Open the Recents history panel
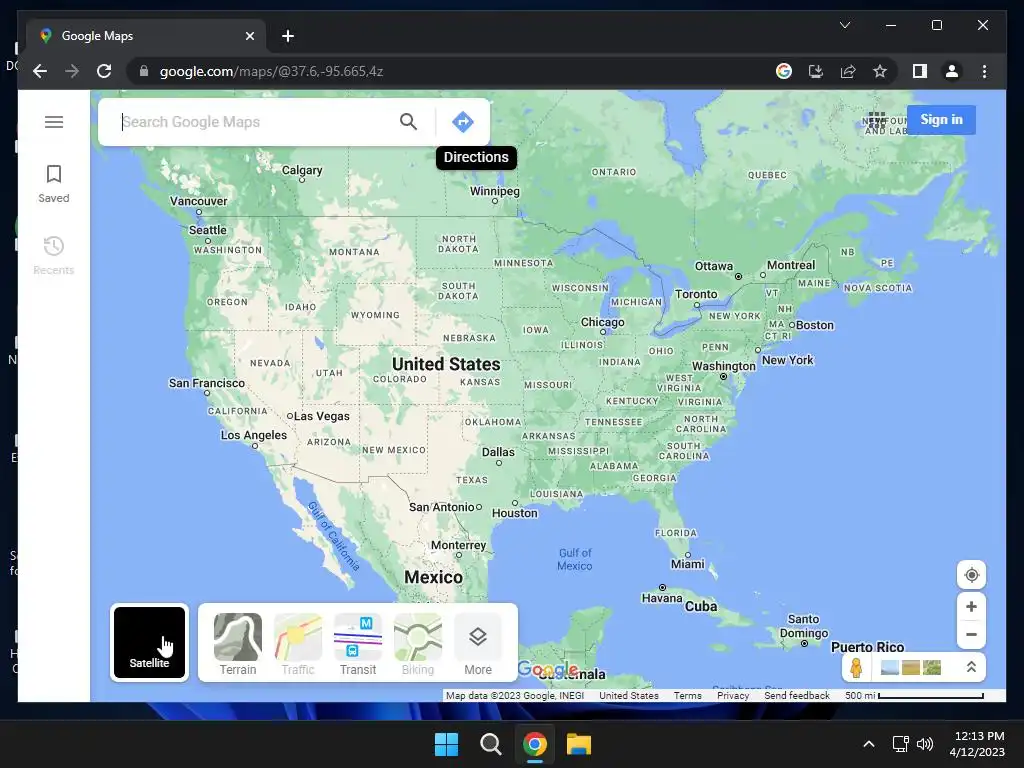The height and width of the screenshot is (768, 1024). tap(54, 256)
